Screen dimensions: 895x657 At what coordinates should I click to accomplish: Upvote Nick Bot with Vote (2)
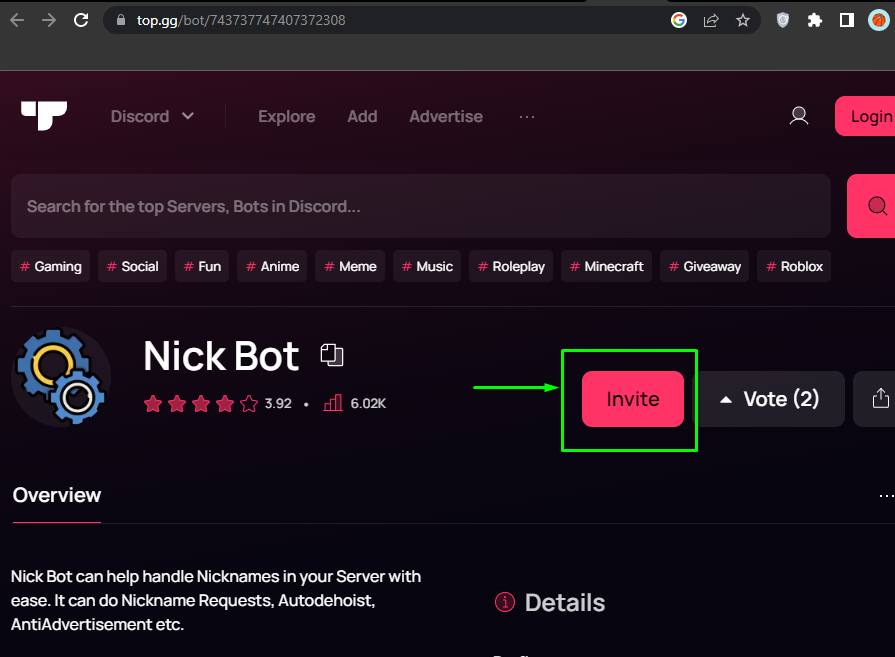point(770,399)
